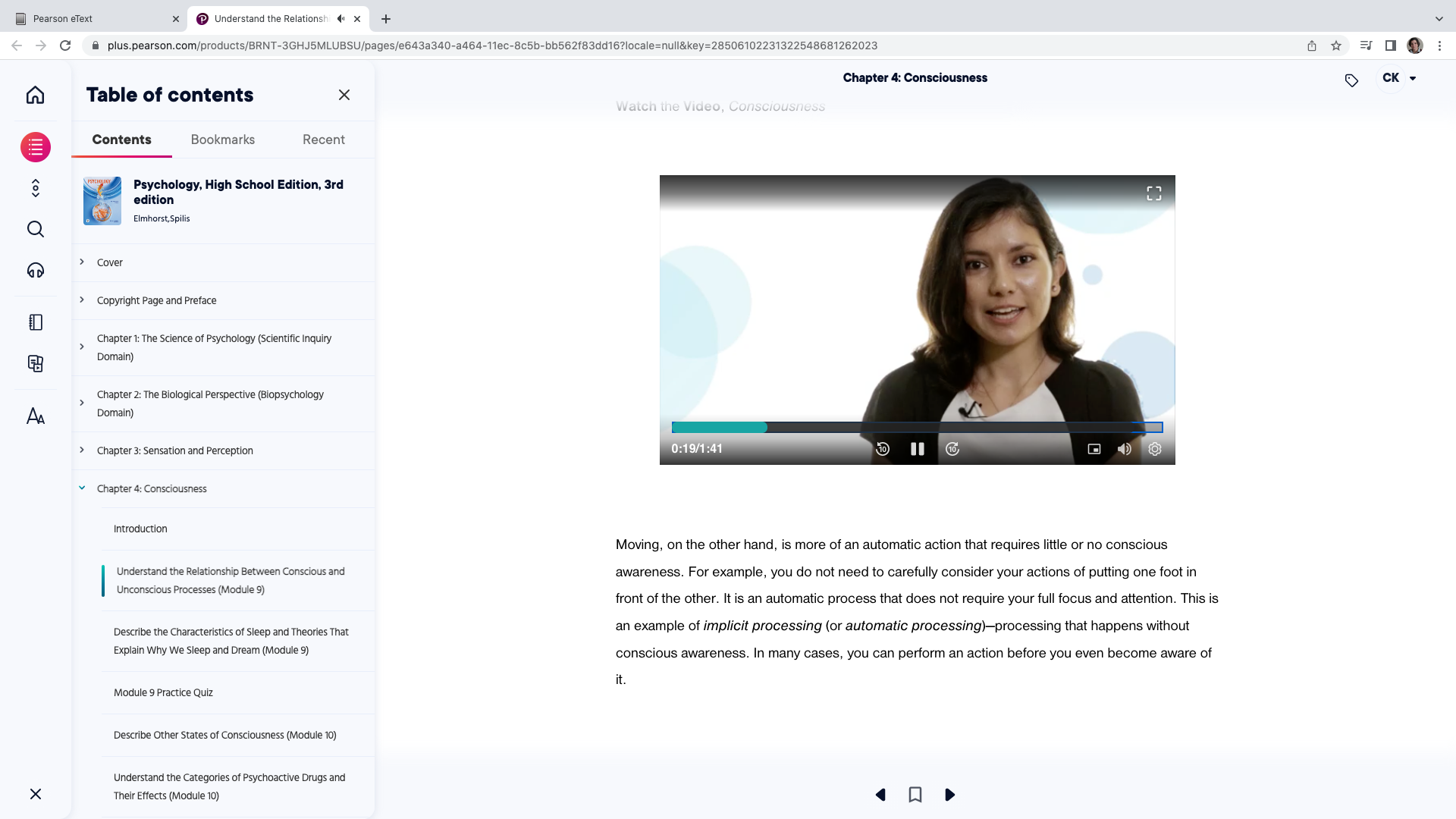
Task: Close the Table of contents panel
Action: click(x=344, y=95)
